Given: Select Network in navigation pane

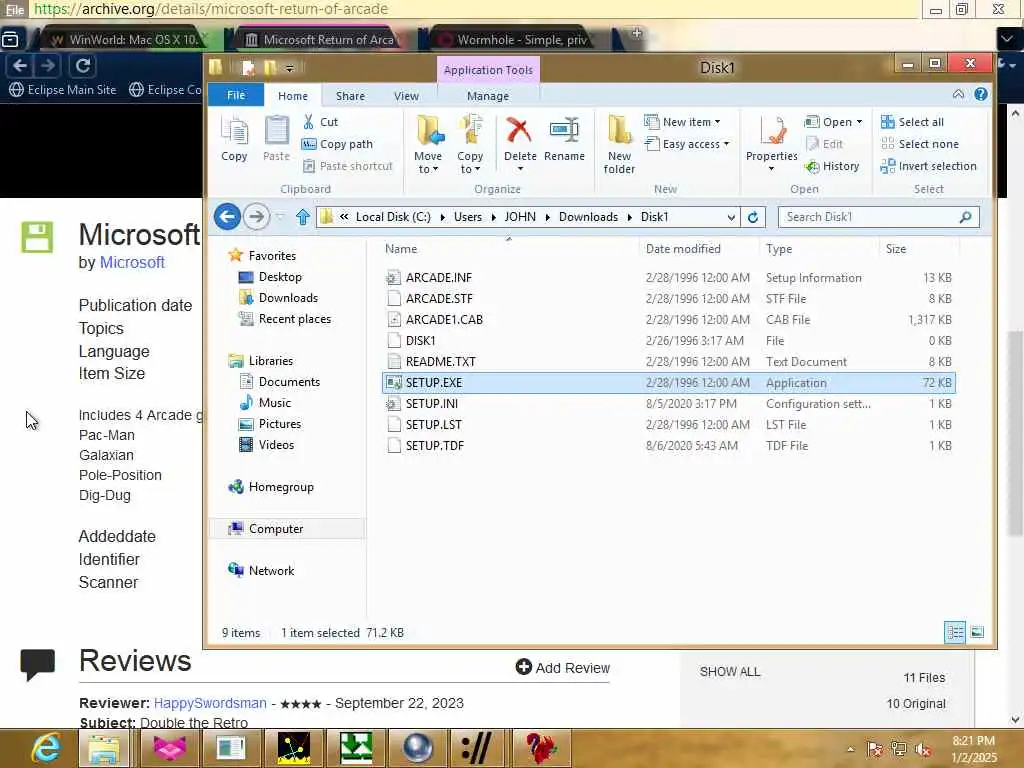Looking at the screenshot, I should (x=271, y=570).
